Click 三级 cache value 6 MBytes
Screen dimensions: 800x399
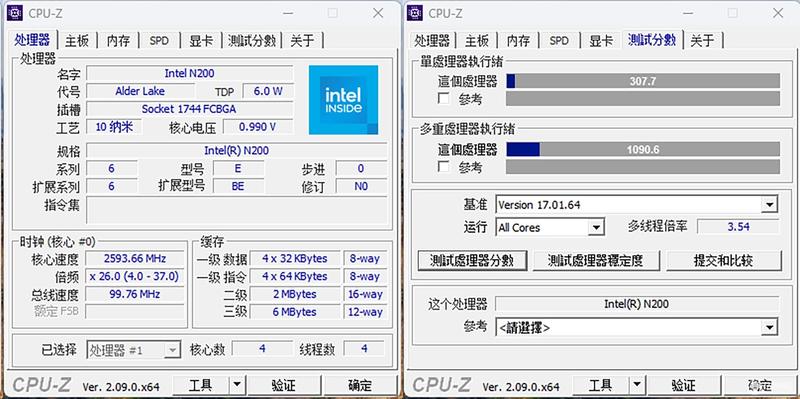pos(294,312)
